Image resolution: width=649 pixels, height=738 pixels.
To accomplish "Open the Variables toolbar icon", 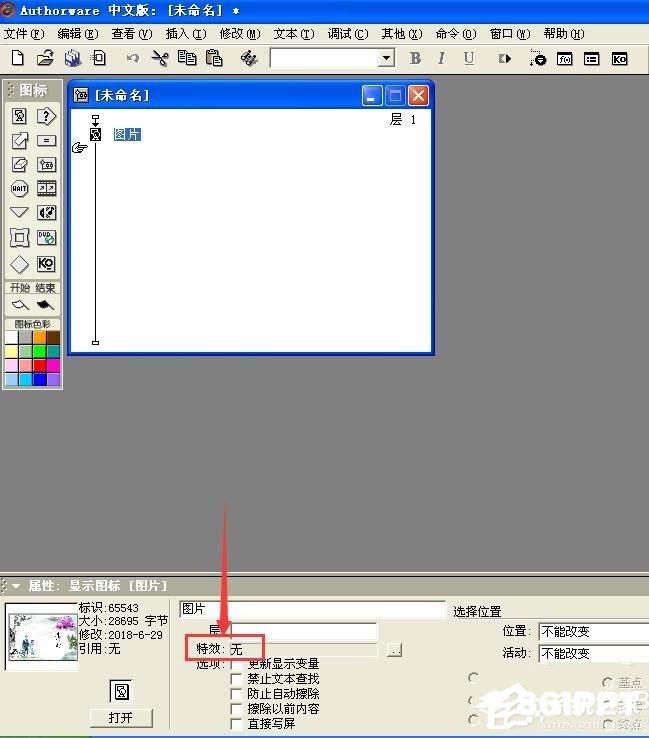I will coord(592,59).
